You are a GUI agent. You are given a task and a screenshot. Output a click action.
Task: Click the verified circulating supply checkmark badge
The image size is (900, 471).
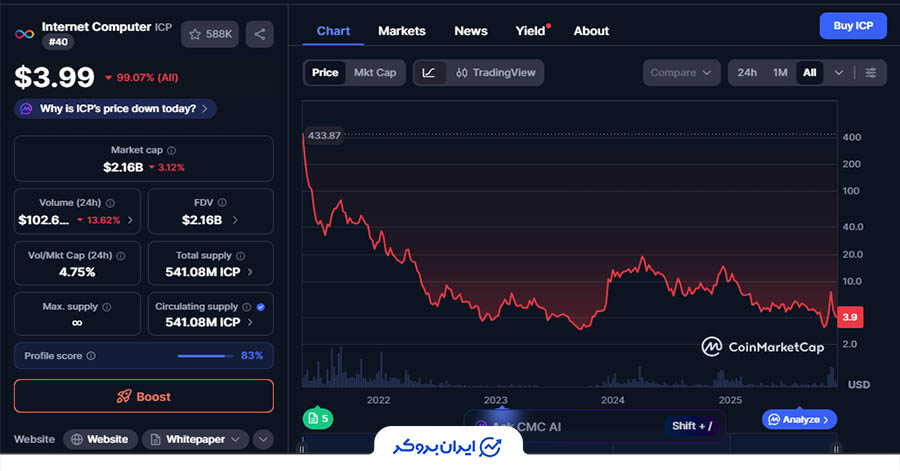(x=261, y=307)
